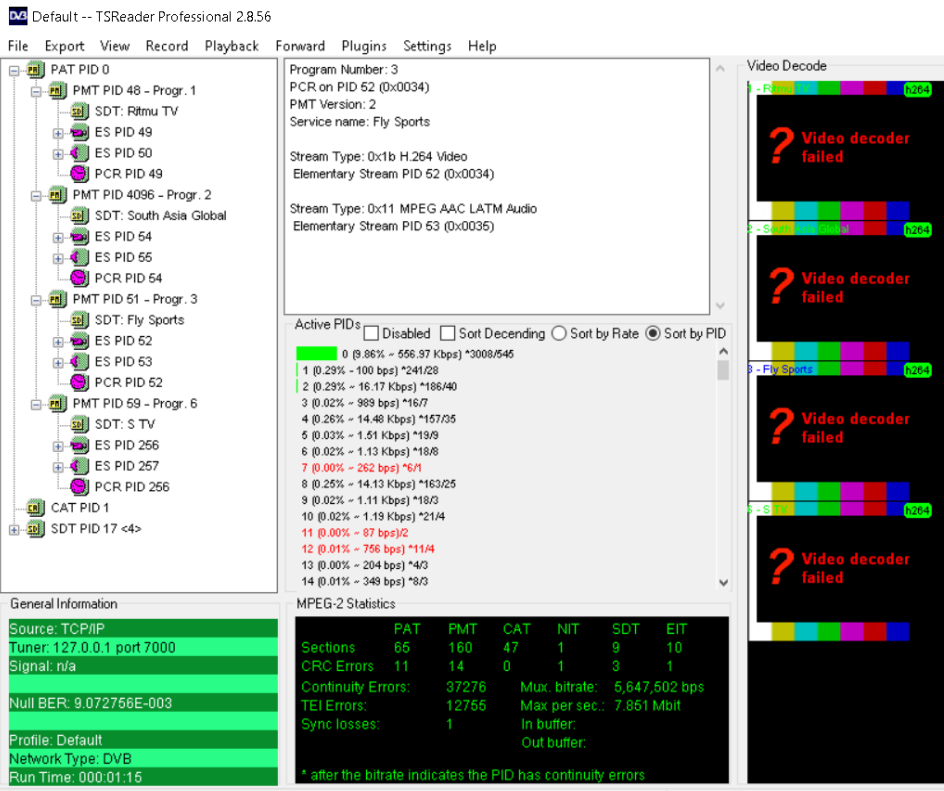
Task: Expand the ES PID 50 node
Action: 58,154
